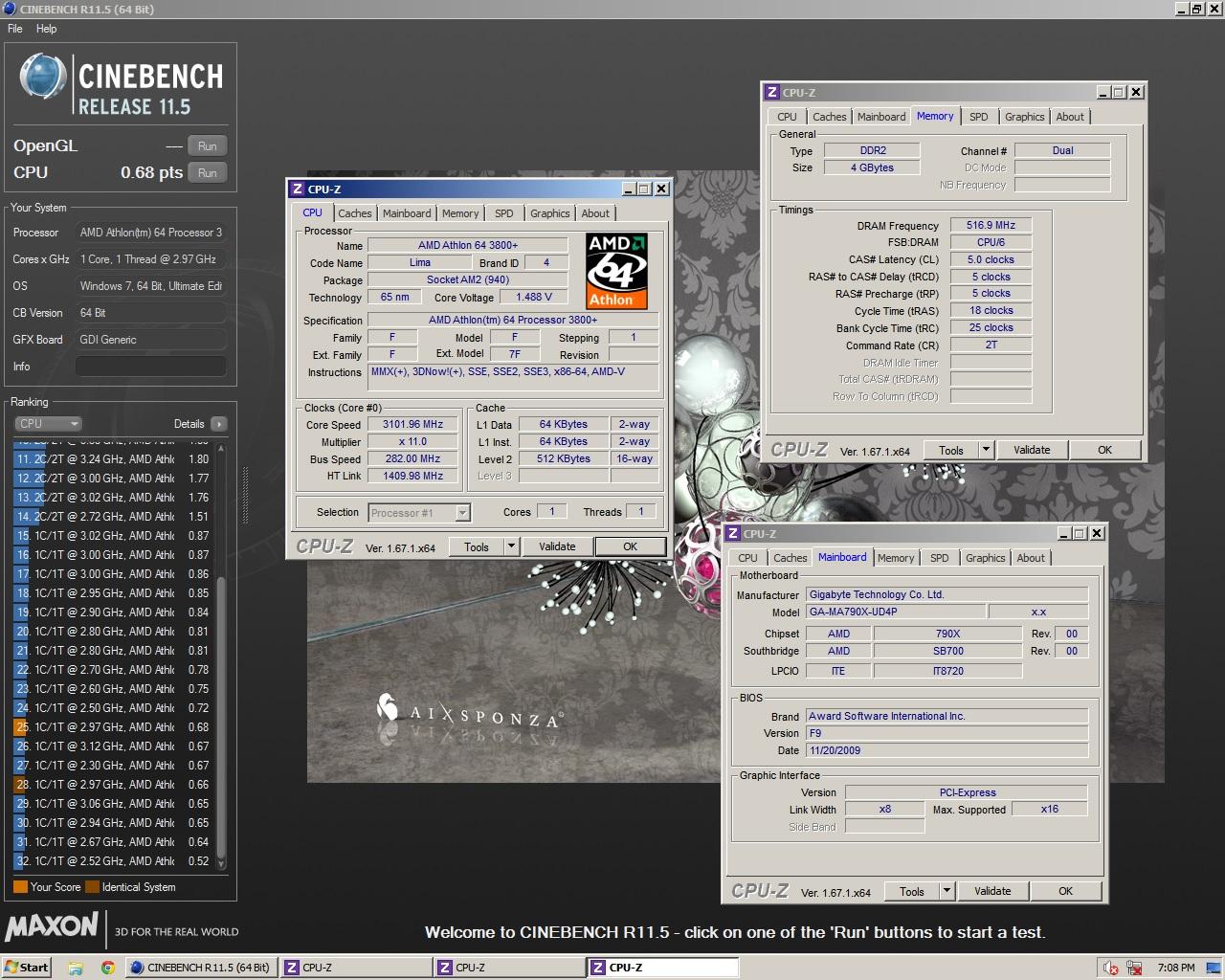Open SPD tab in Memory CPU-Z window
1225x980 pixels.
tap(979, 117)
